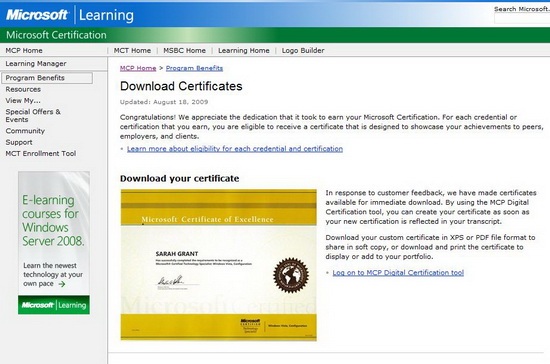Open MSBC Home navigation item
Image resolution: width=550 pixels, height=364 pixels.
coord(185,50)
